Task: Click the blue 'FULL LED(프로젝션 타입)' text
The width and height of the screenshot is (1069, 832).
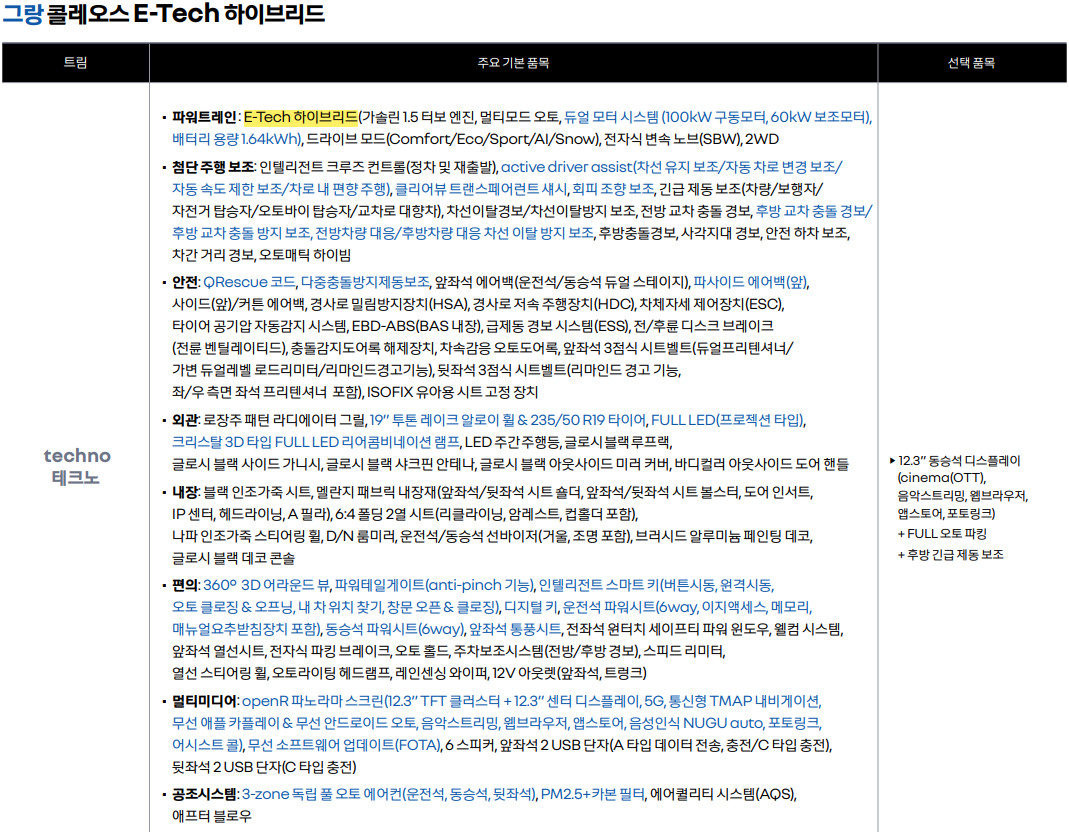Action: [x=727, y=420]
